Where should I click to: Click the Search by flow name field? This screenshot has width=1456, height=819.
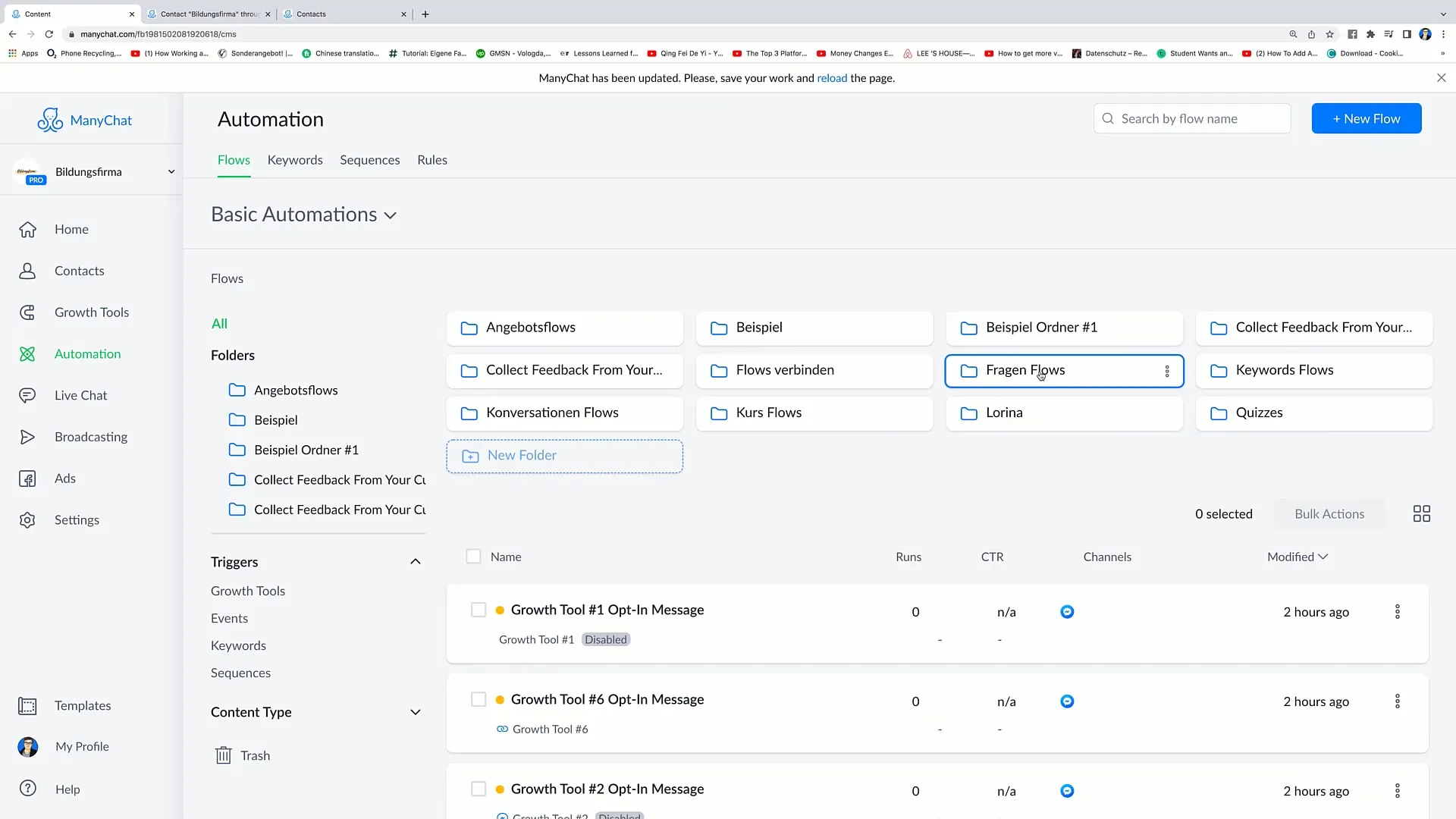[1192, 118]
